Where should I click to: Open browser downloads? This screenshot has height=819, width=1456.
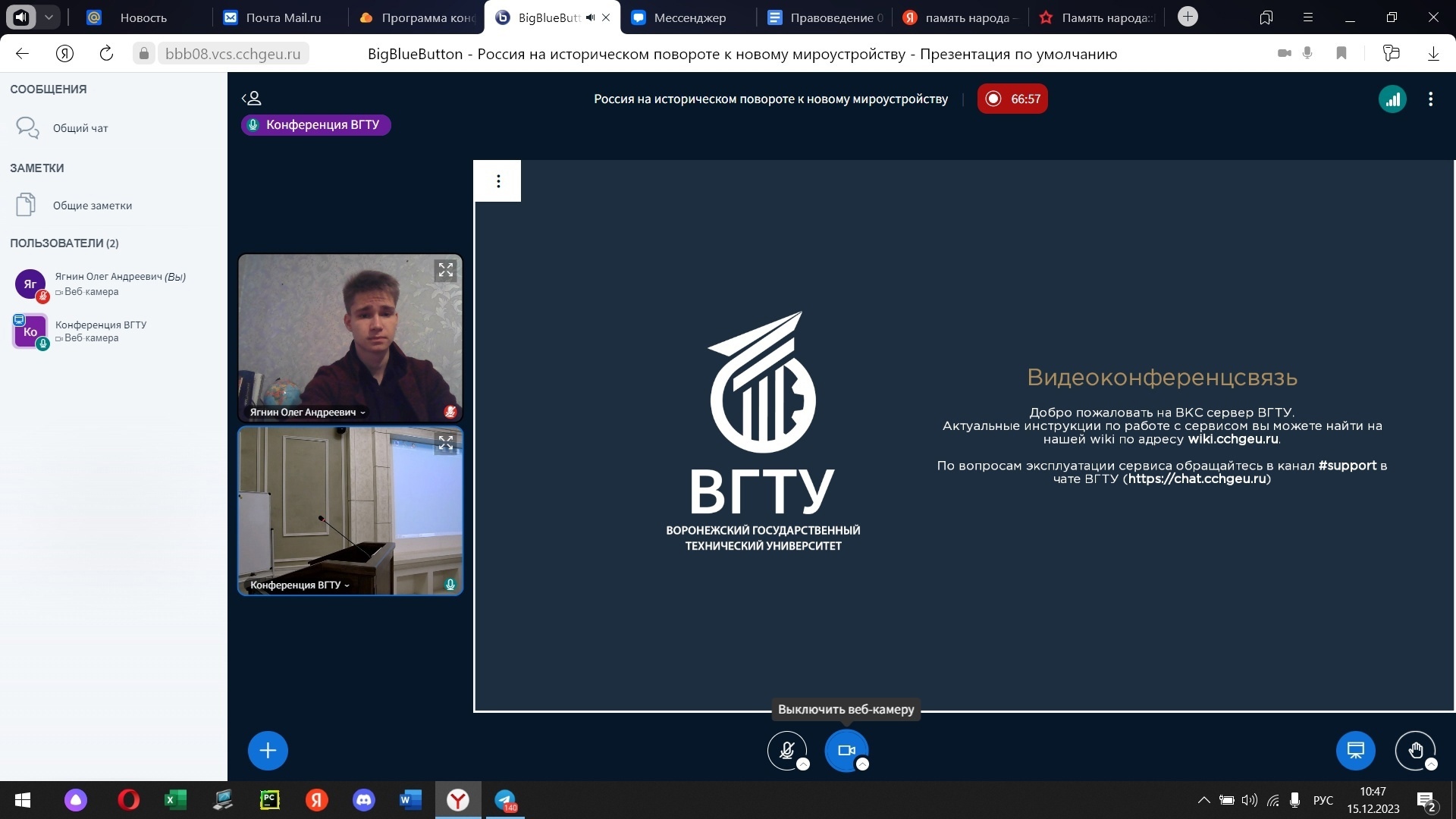1433,53
